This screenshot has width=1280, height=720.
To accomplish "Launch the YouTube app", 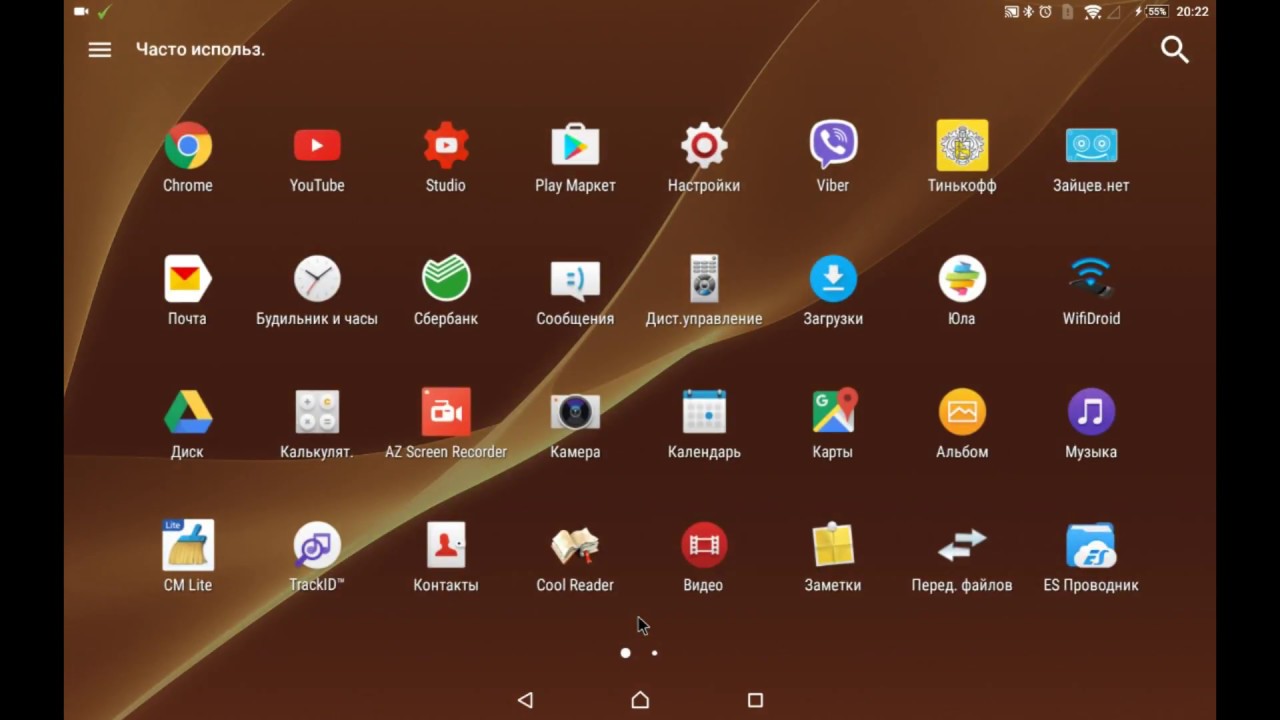I will point(317,146).
